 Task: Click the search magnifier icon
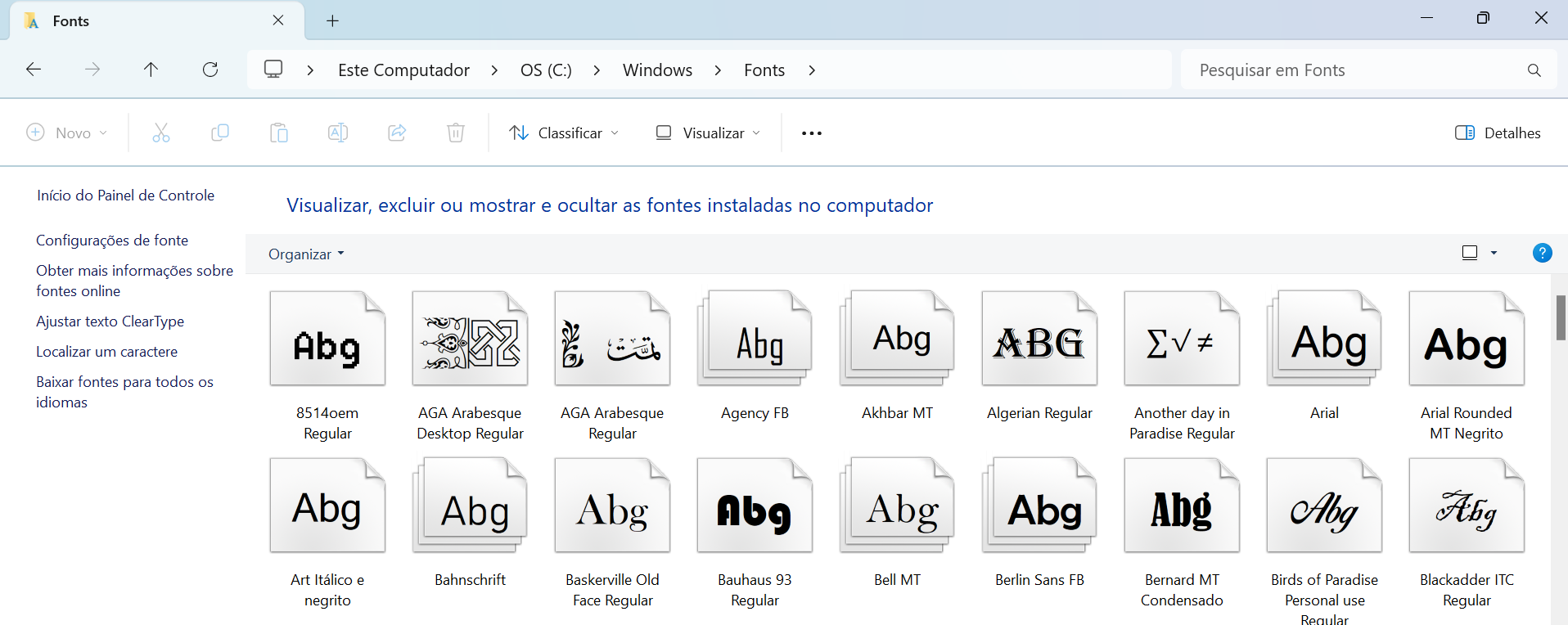(x=1534, y=70)
